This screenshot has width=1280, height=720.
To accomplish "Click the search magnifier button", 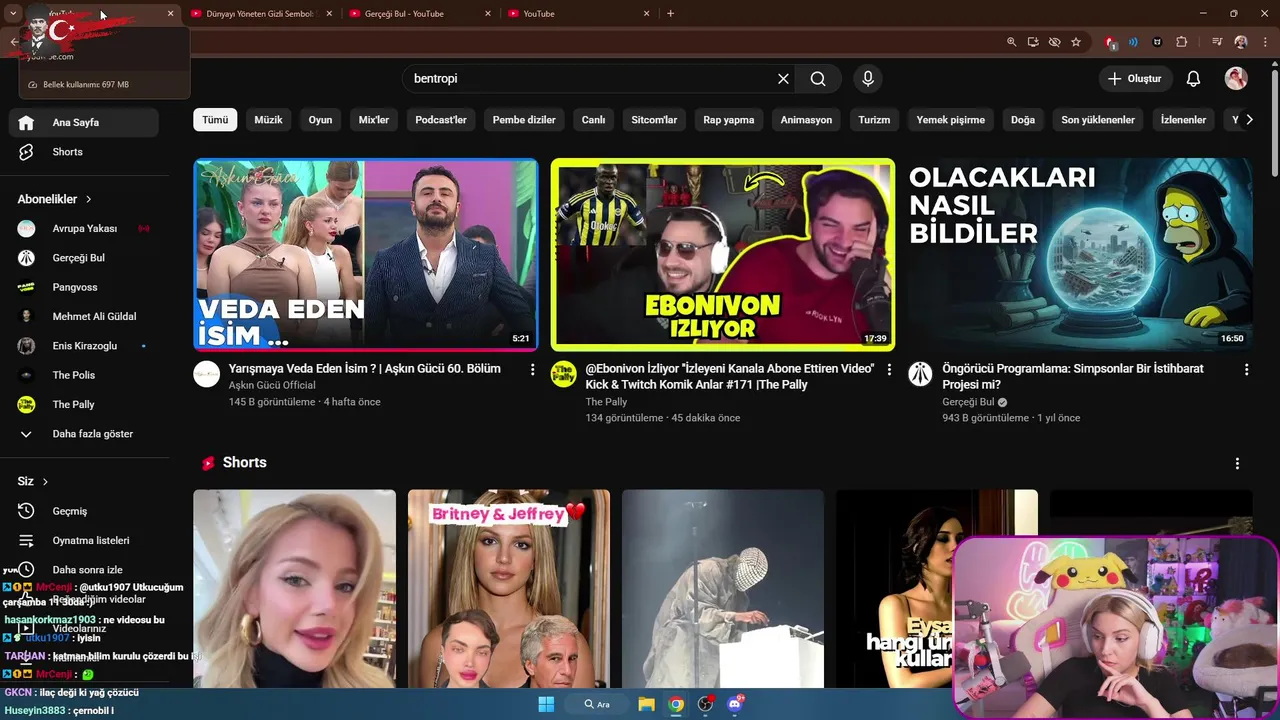I will 818,79.
